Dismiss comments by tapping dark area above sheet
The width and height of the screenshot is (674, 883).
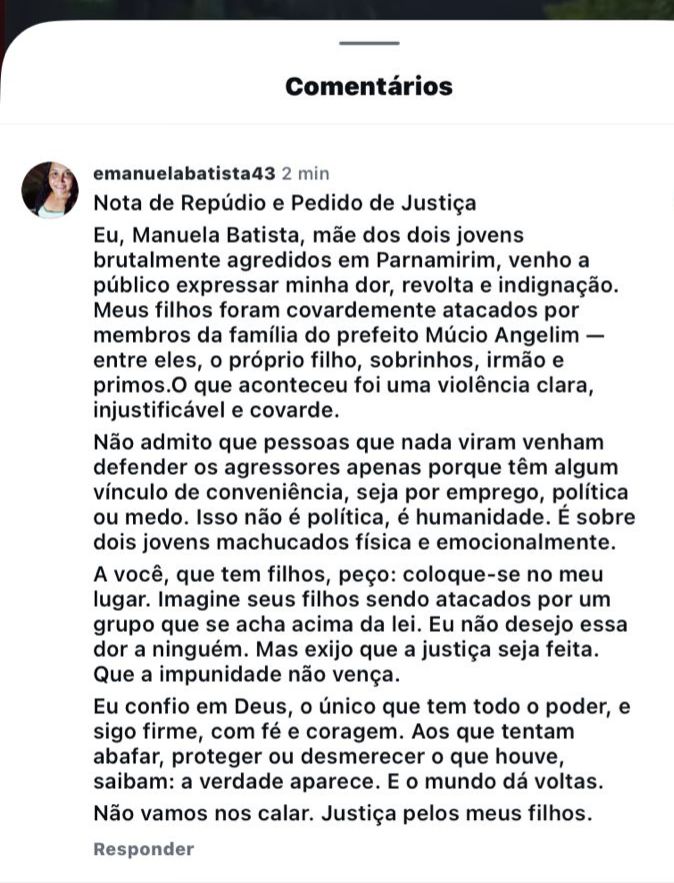338,8
